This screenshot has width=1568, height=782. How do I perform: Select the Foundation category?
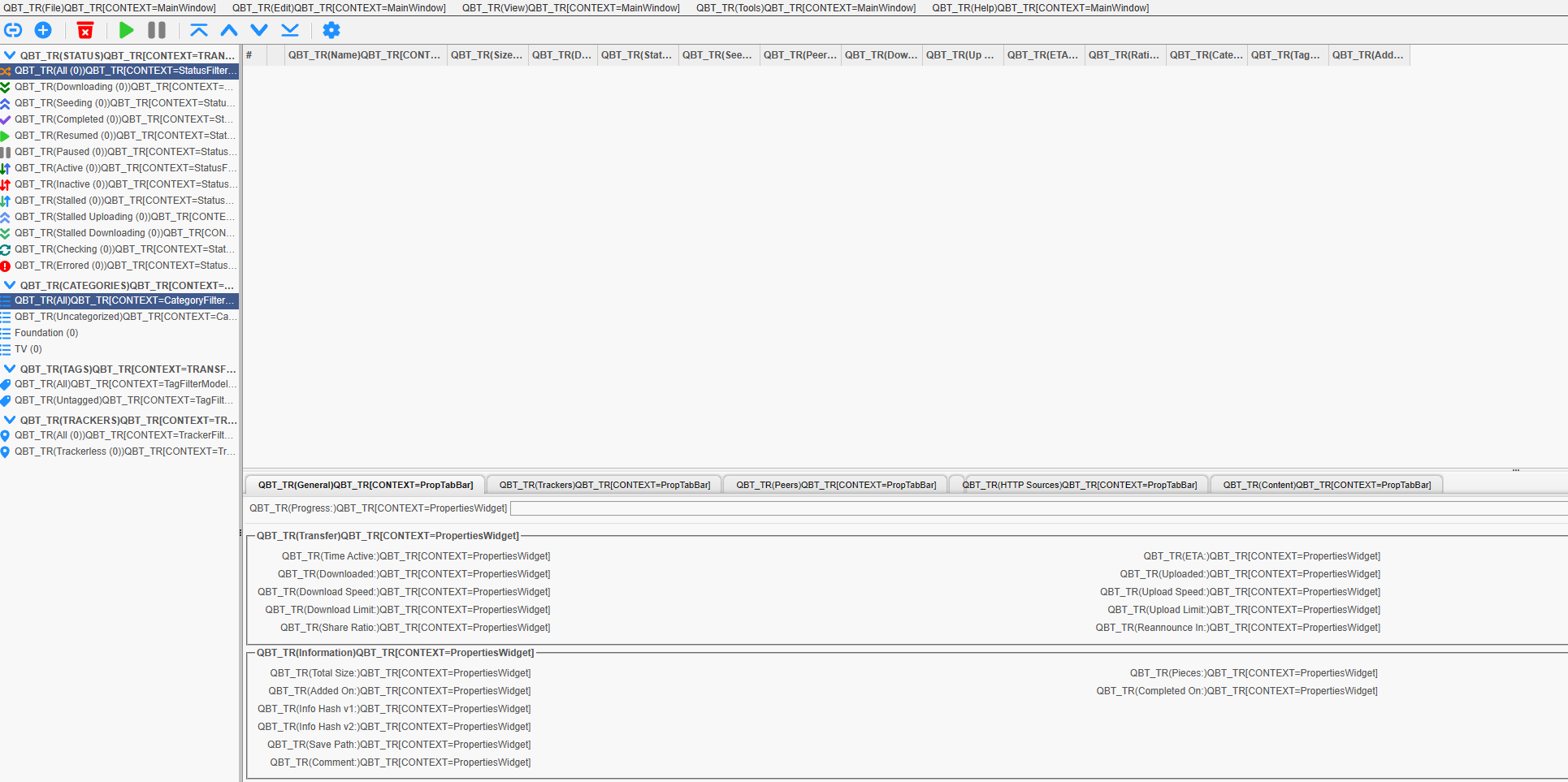click(x=45, y=332)
